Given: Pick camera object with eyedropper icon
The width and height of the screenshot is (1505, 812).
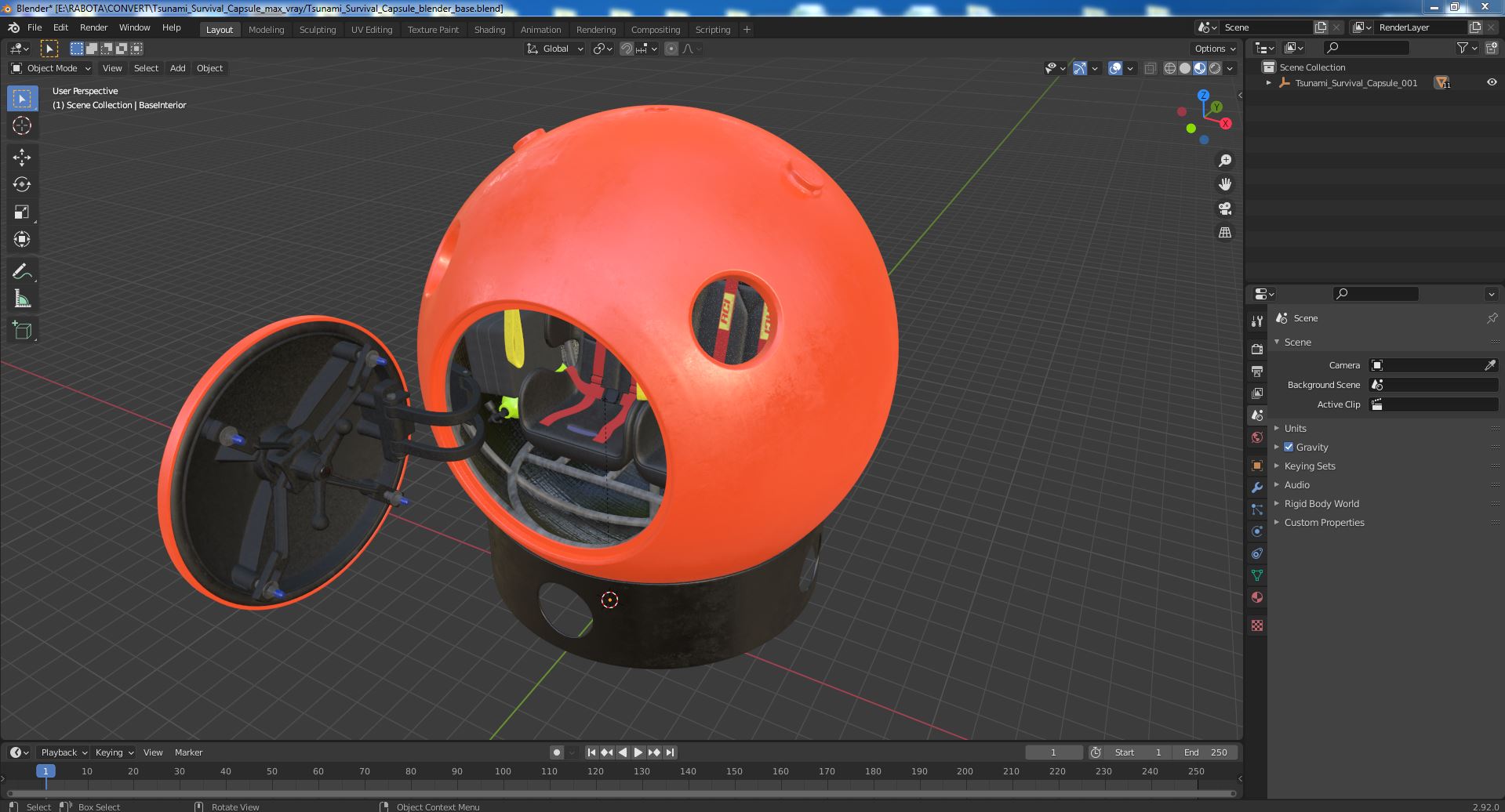Looking at the screenshot, I should 1490,365.
